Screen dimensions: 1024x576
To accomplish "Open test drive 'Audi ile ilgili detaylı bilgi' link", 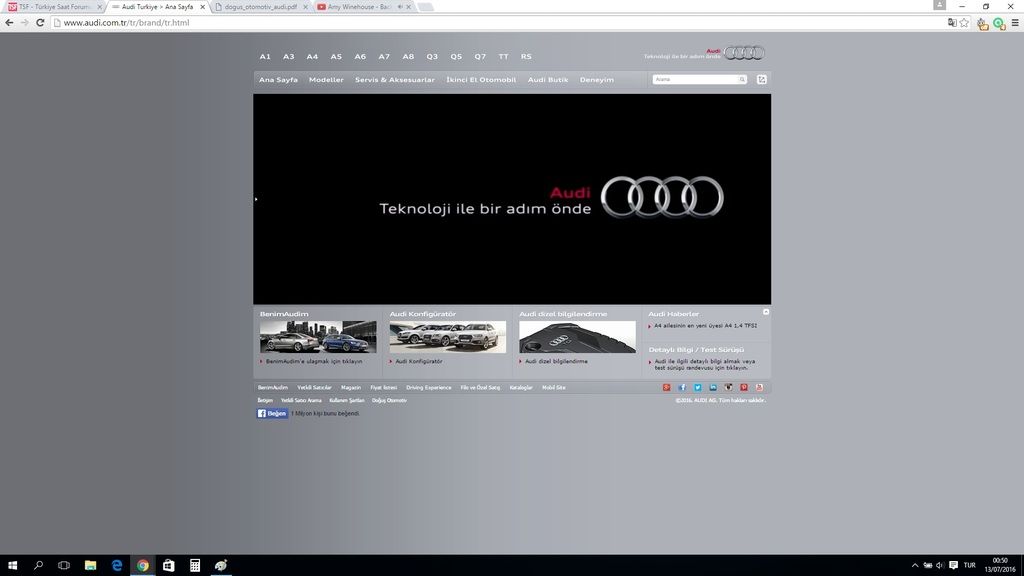I will click(705, 364).
